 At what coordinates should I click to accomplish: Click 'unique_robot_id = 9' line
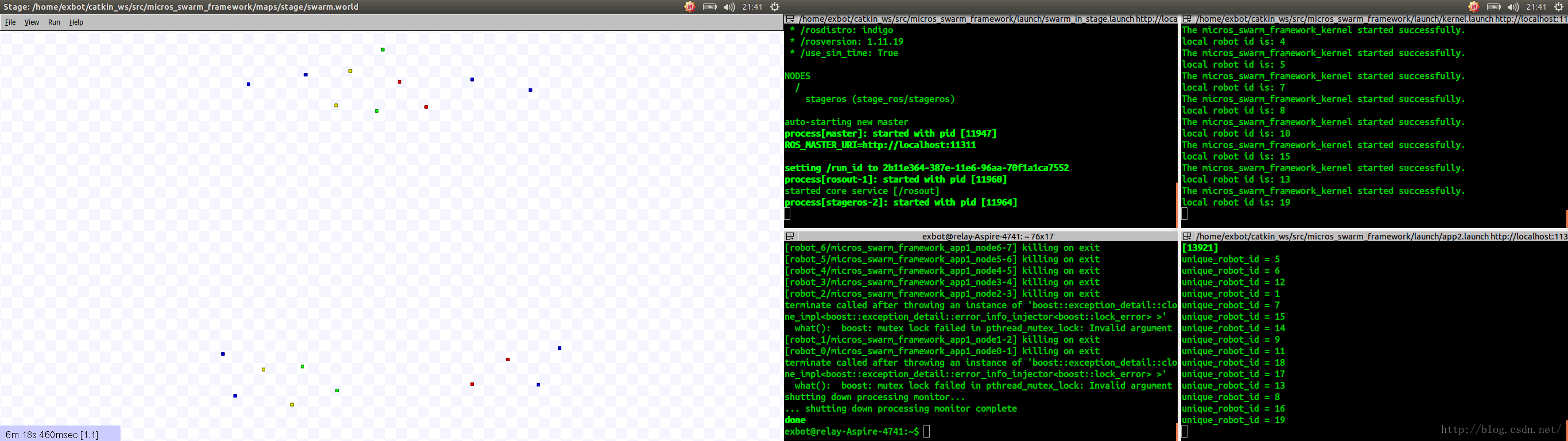(1231, 340)
